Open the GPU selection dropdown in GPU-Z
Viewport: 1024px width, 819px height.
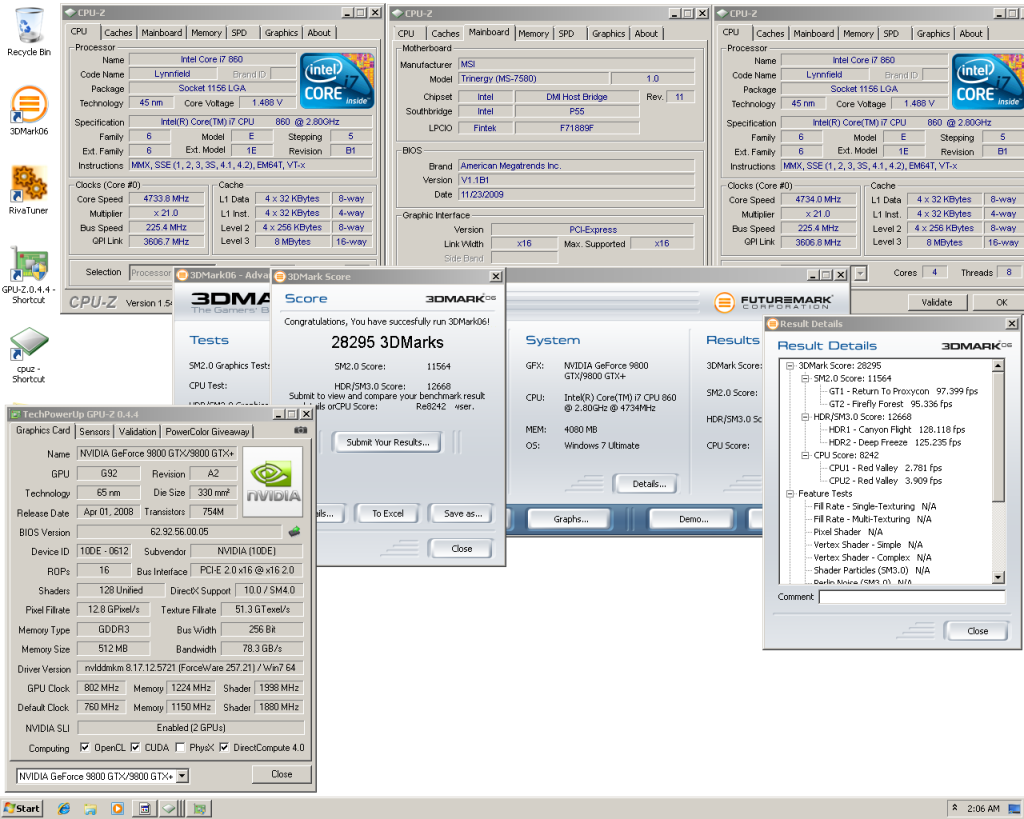[182, 776]
